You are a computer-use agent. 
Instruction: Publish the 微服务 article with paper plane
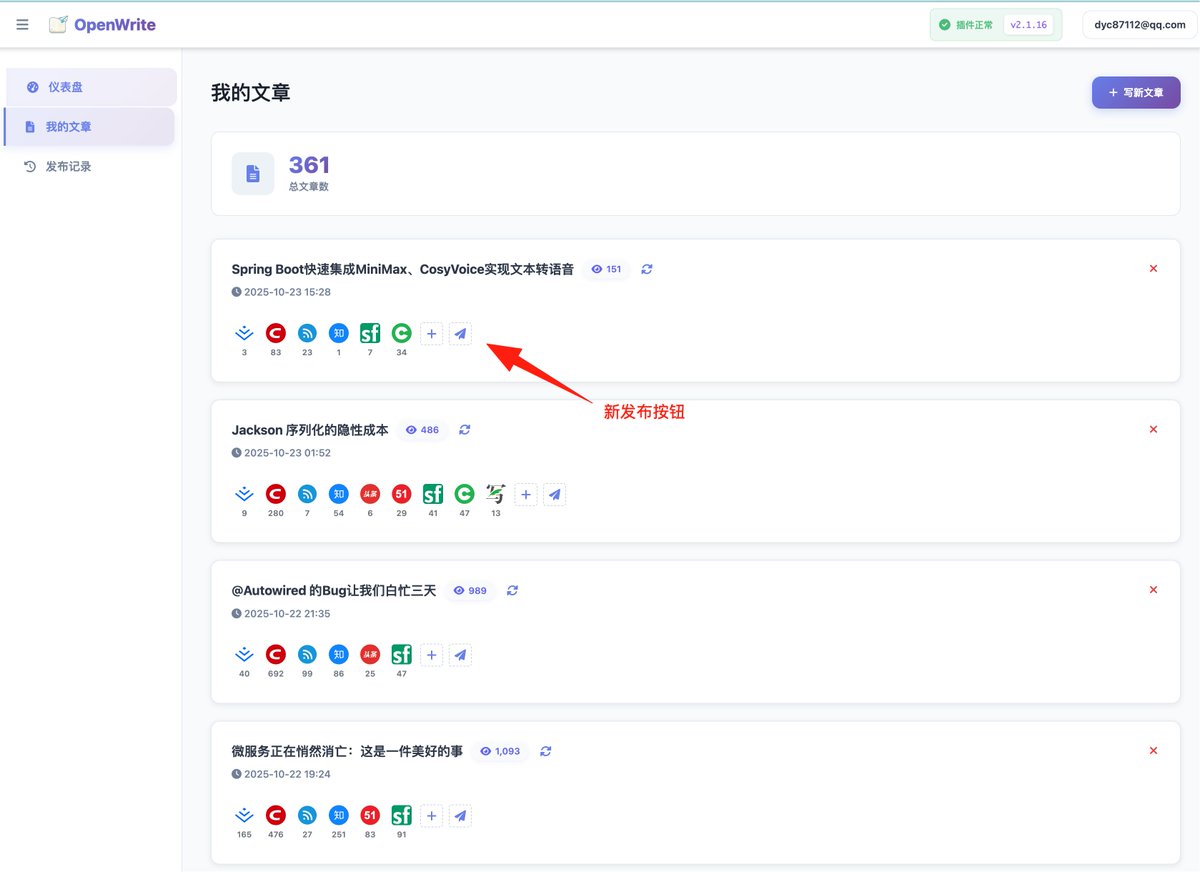tap(460, 815)
